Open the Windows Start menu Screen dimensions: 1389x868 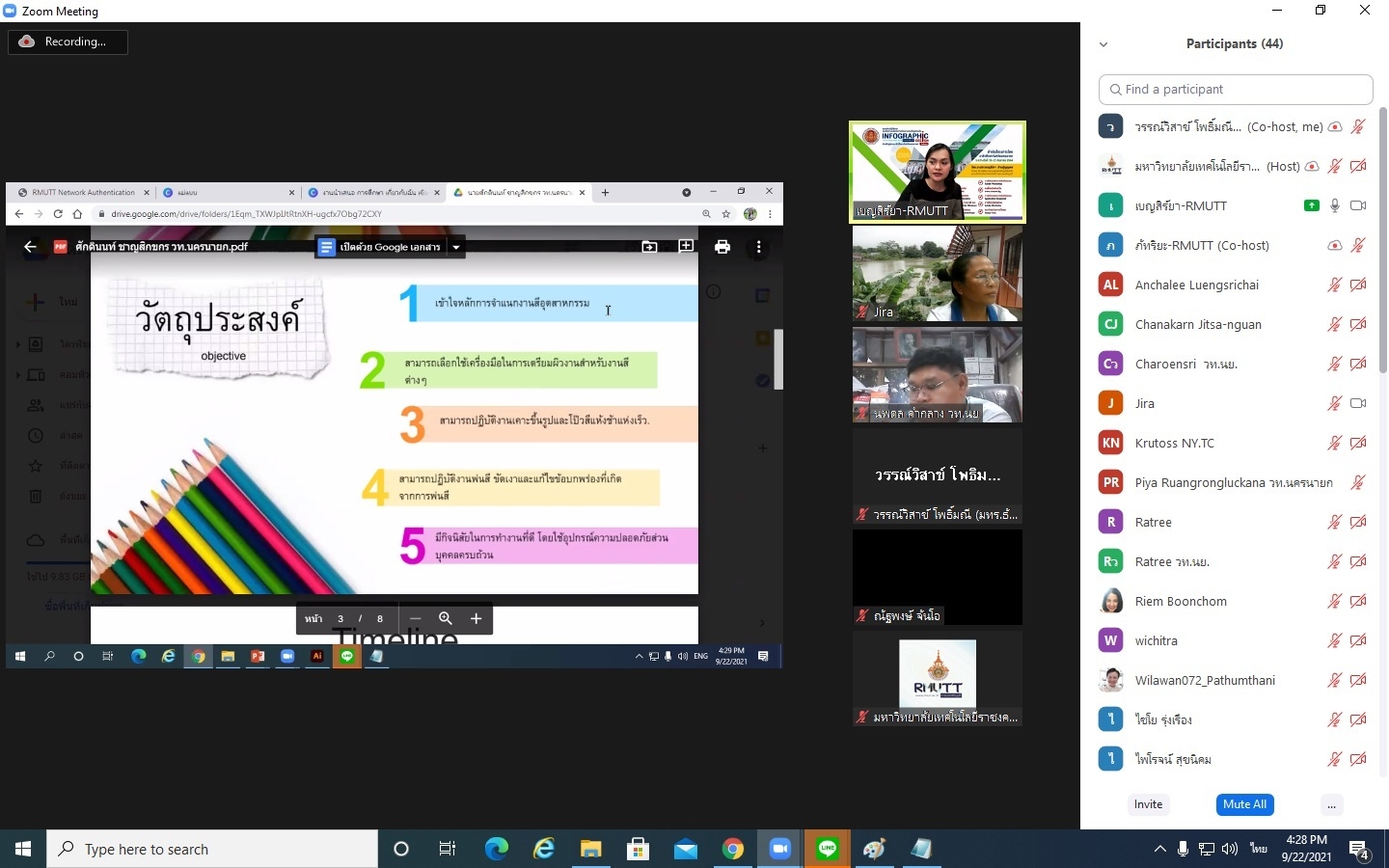(23, 849)
